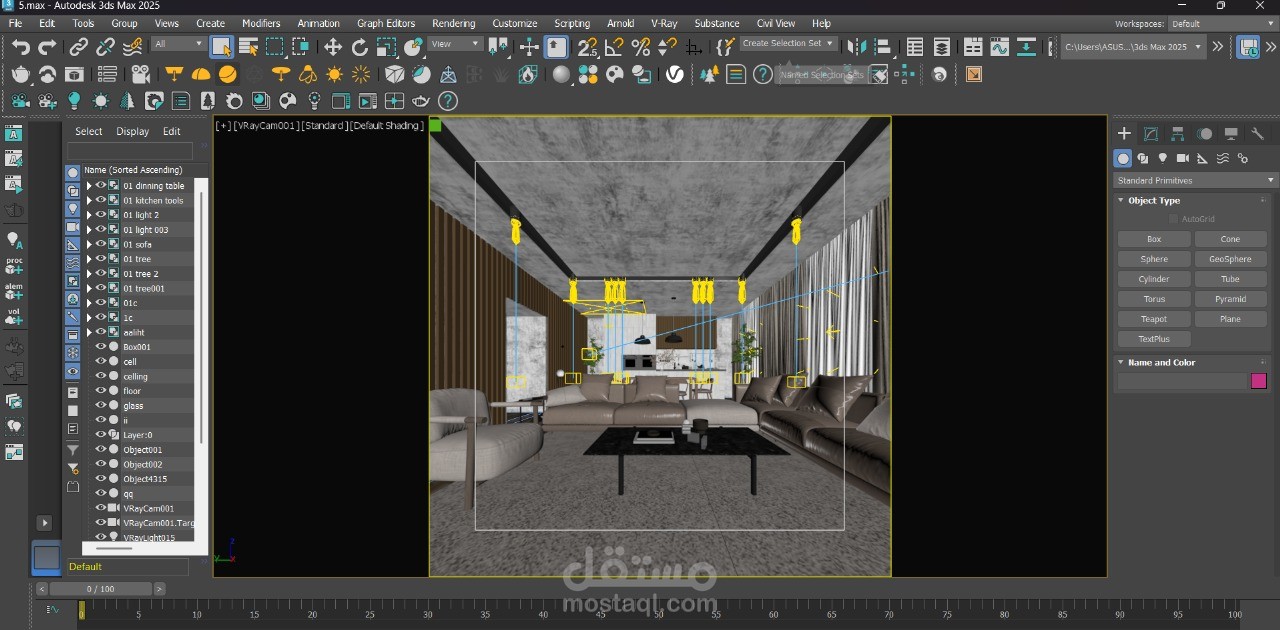The height and width of the screenshot is (630, 1280).
Task: Select the Select and Link tool
Action: 79,46
